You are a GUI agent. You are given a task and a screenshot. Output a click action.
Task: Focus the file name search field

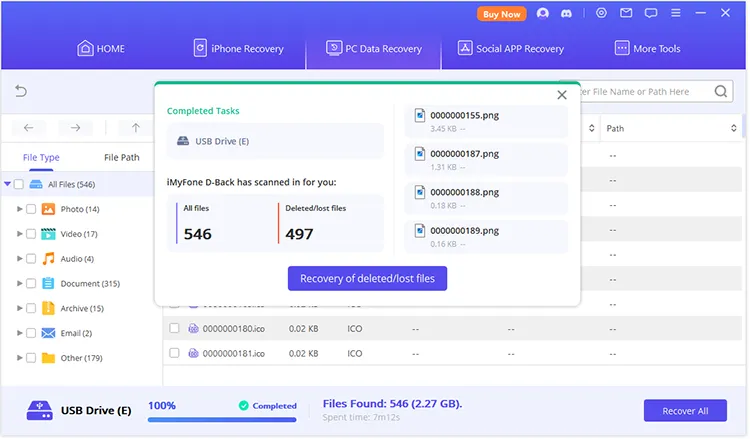[x=646, y=91]
